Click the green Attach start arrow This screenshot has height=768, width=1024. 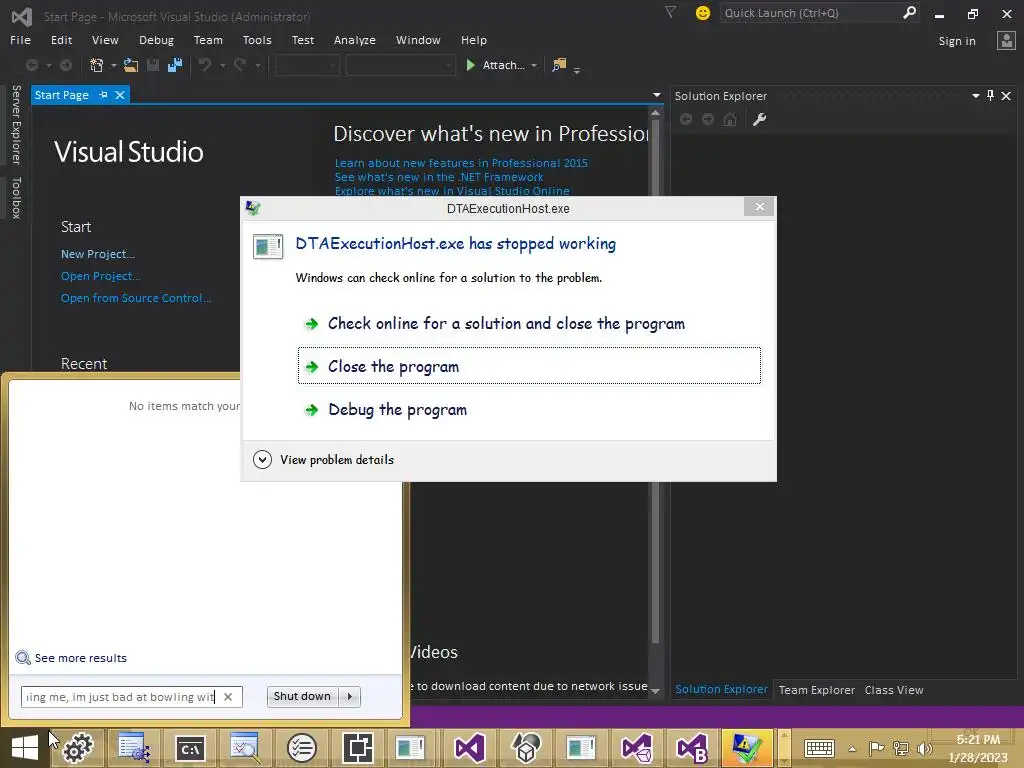(470, 65)
